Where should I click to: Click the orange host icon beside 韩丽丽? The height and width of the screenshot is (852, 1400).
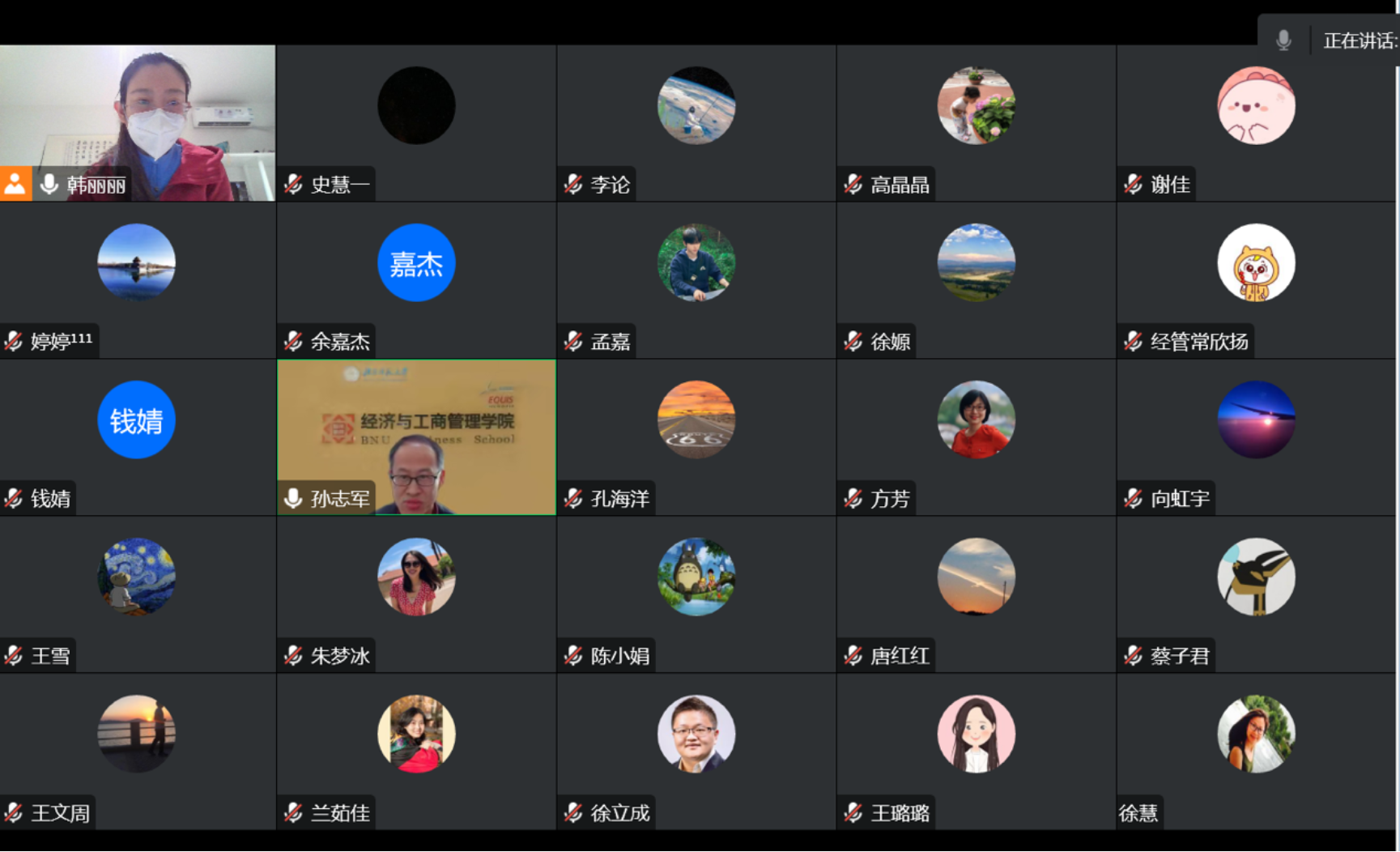[x=15, y=184]
